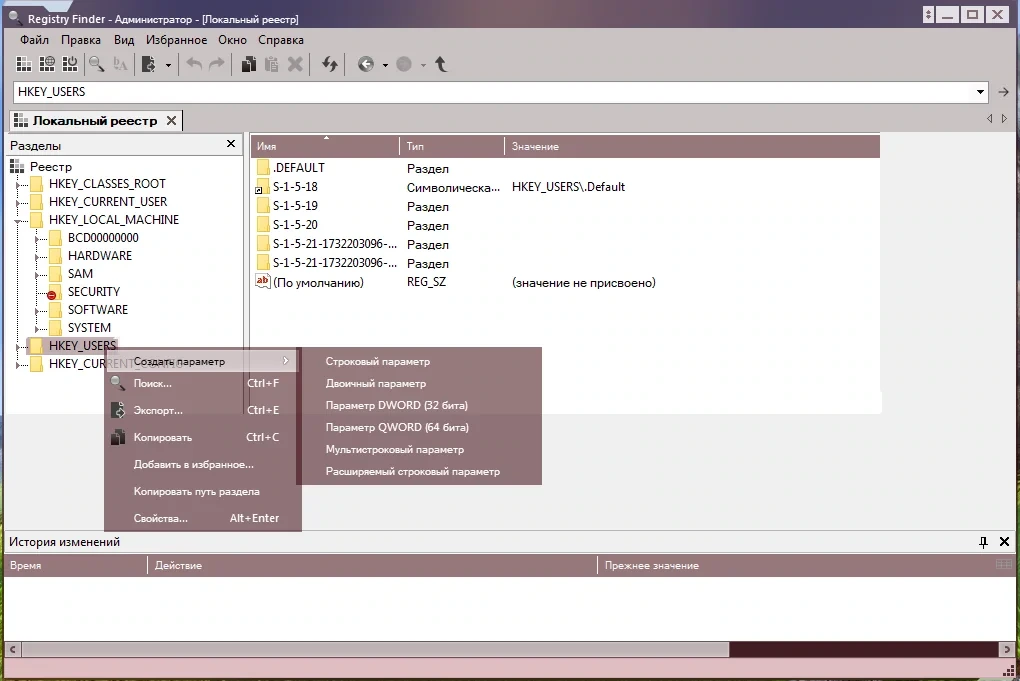Click the (По умолчанию) string value icon
This screenshot has height=681, width=1020.
point(263,282)
